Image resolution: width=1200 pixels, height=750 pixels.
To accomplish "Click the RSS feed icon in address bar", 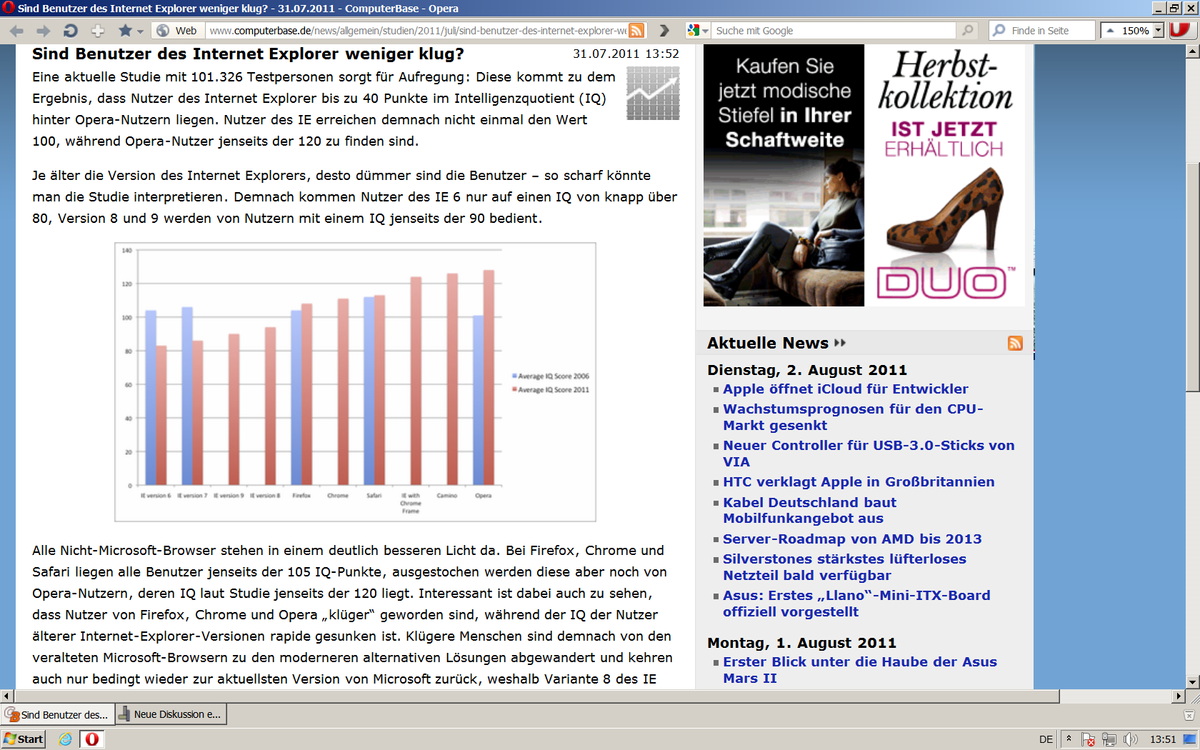I will point(636,31).
